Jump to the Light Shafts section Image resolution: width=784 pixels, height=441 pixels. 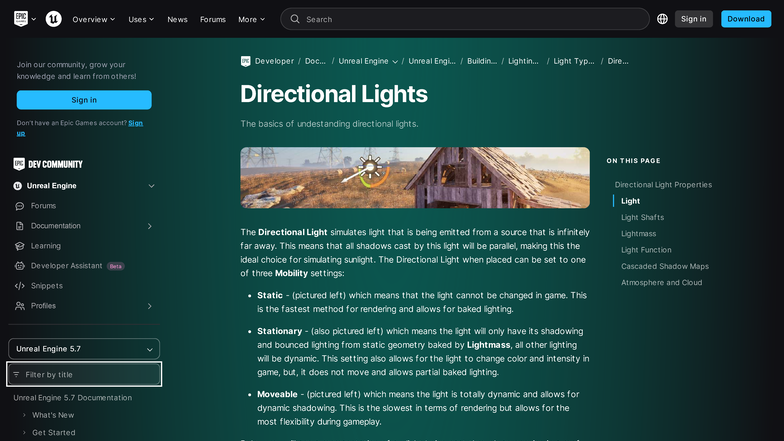(x=642, y=218)
